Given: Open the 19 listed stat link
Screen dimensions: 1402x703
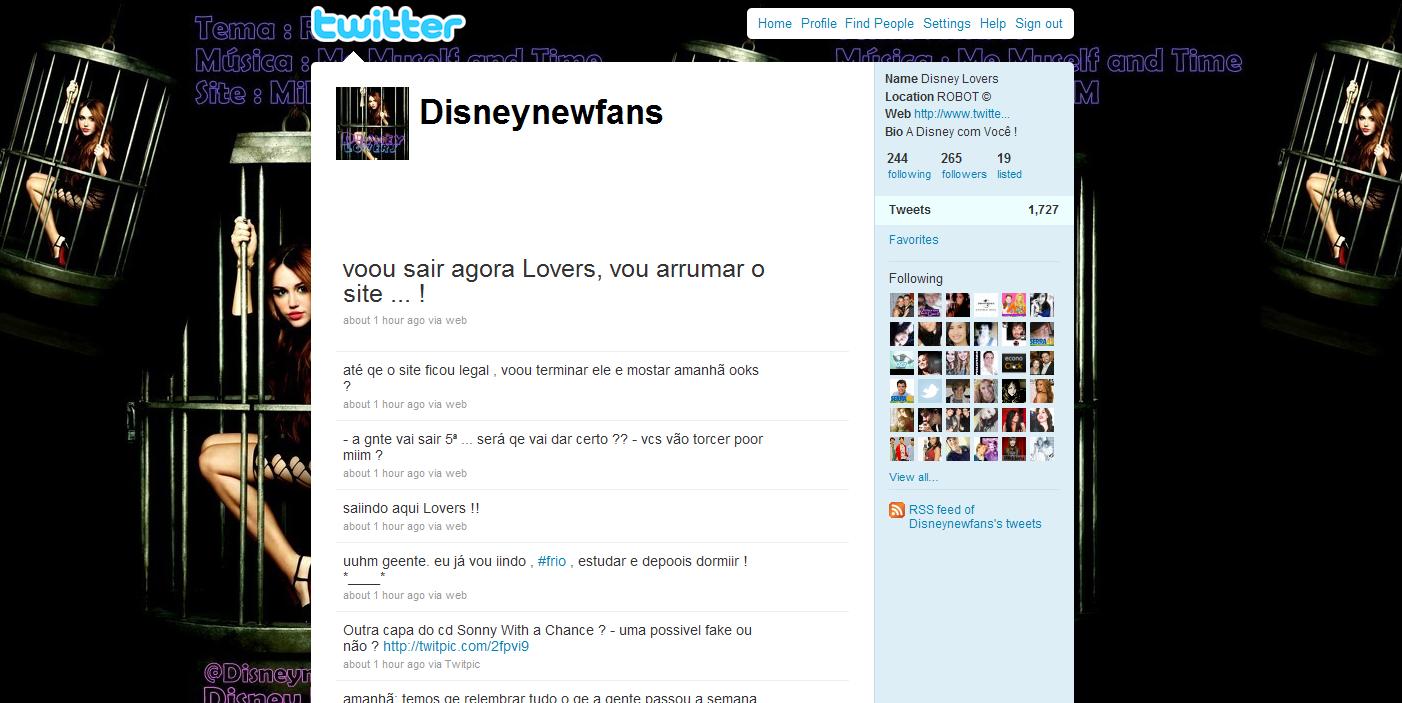Looking at the screenshot, I should (x=1009, y=166).
